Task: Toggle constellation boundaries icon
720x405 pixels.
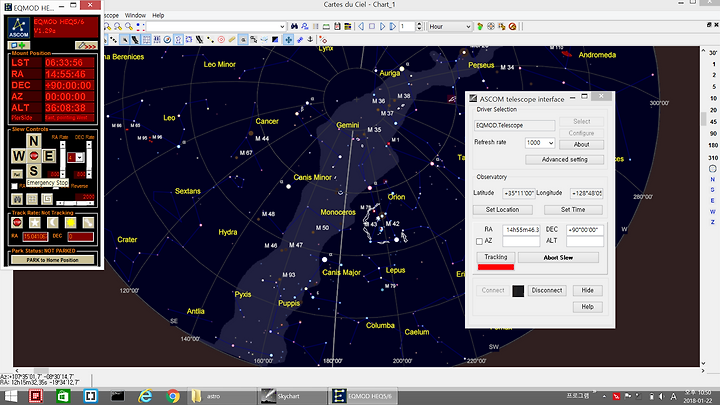Action: point(189,40)
